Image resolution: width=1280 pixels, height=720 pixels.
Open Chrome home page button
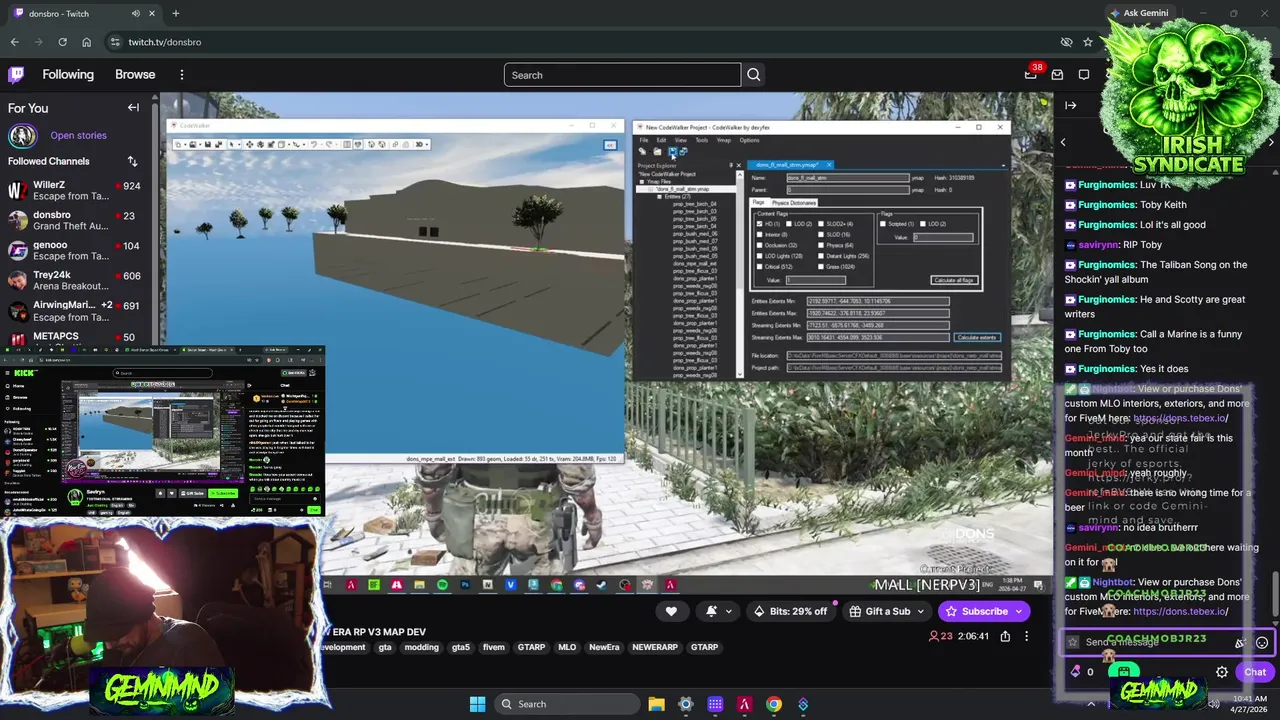[x=86, y=42]
